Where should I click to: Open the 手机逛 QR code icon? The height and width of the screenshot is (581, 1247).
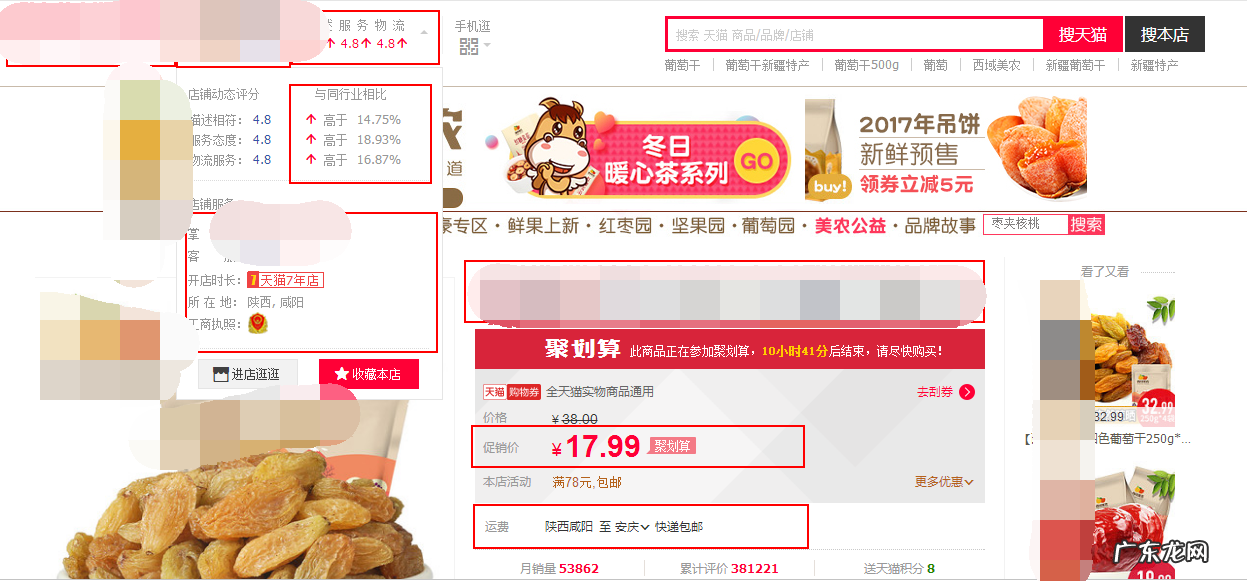pos(468,46)
